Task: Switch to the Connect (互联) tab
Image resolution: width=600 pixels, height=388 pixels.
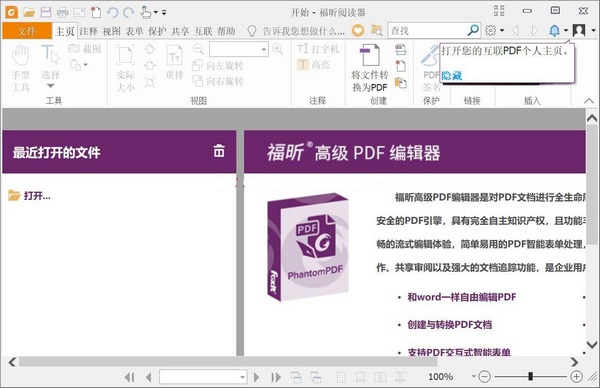Action: click(x=203, y=31)
